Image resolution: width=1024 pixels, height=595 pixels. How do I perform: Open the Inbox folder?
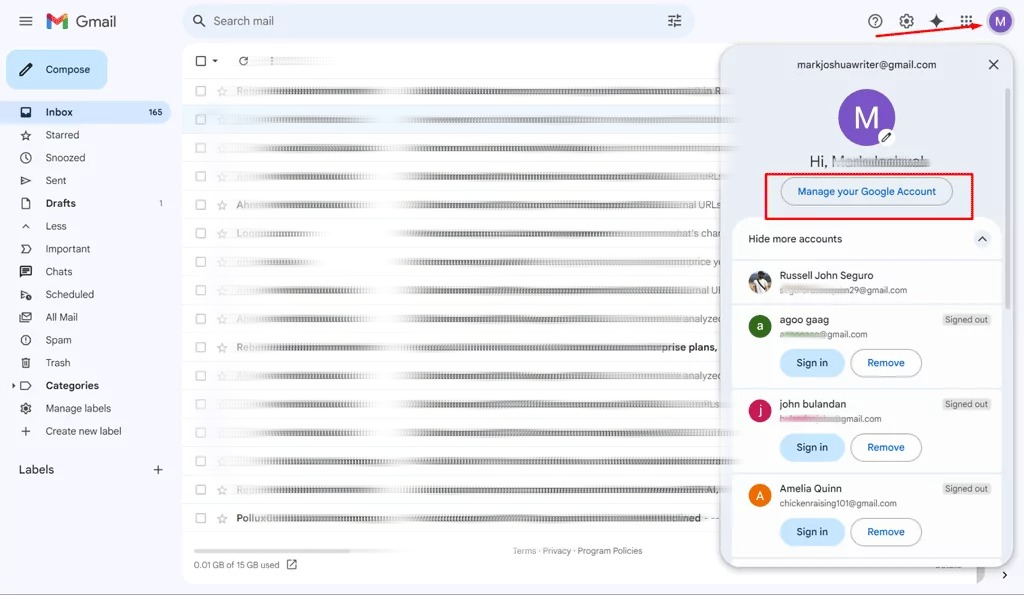(86, 112)
